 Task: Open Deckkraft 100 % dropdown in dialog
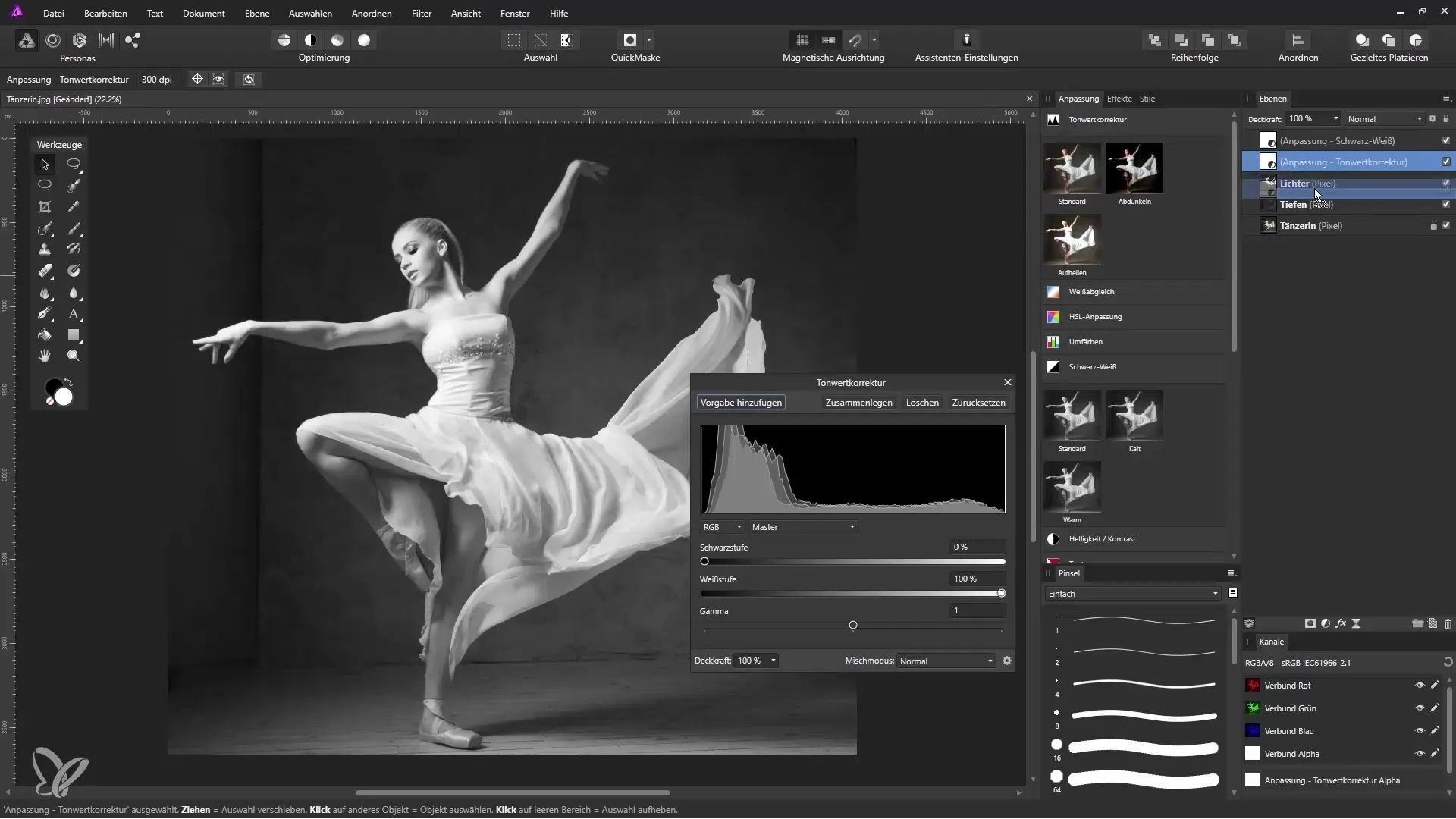pyautogui.click(x=757, y=661)
